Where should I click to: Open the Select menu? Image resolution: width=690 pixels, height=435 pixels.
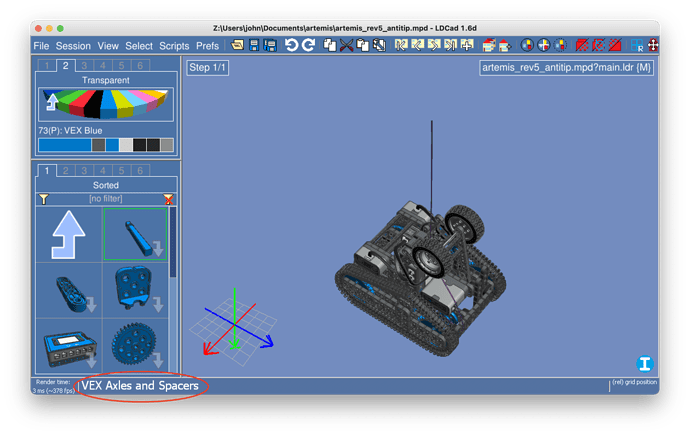[x=139, y=46]
